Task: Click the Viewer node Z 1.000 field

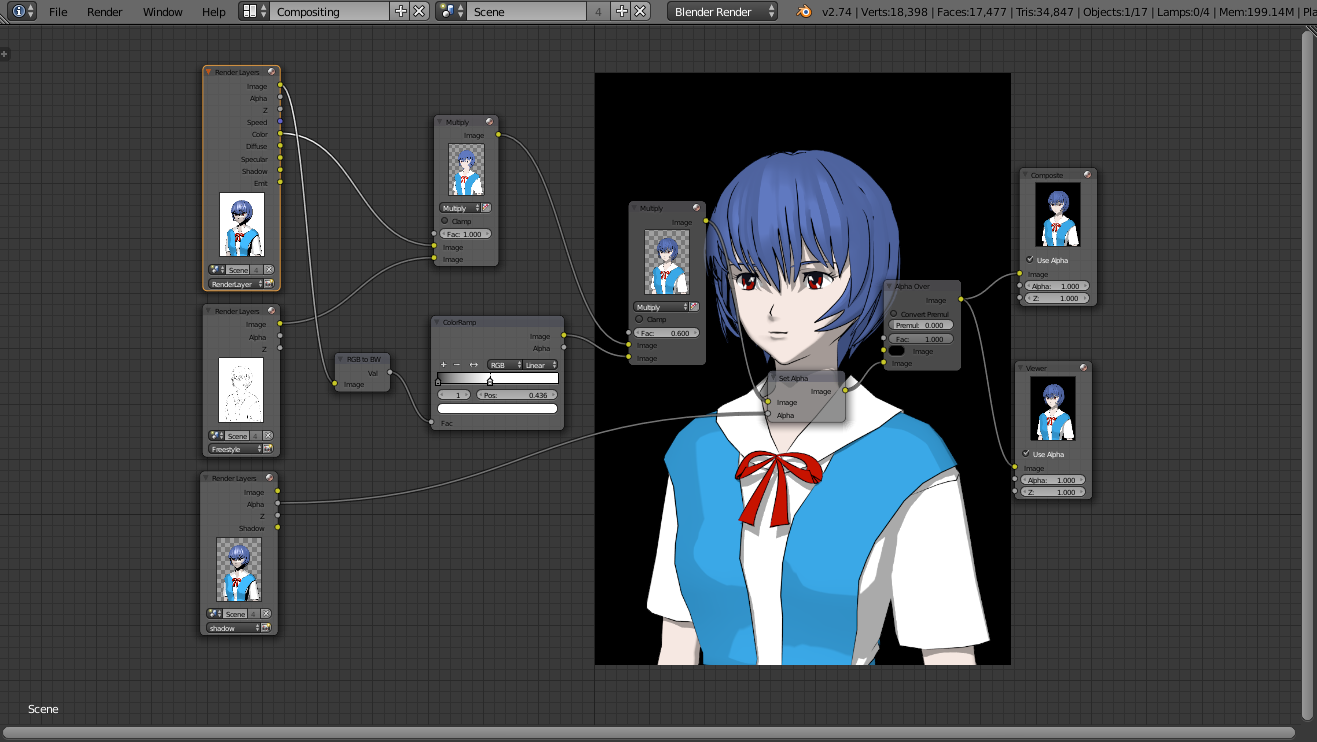Action: [x=1055, y=492]
